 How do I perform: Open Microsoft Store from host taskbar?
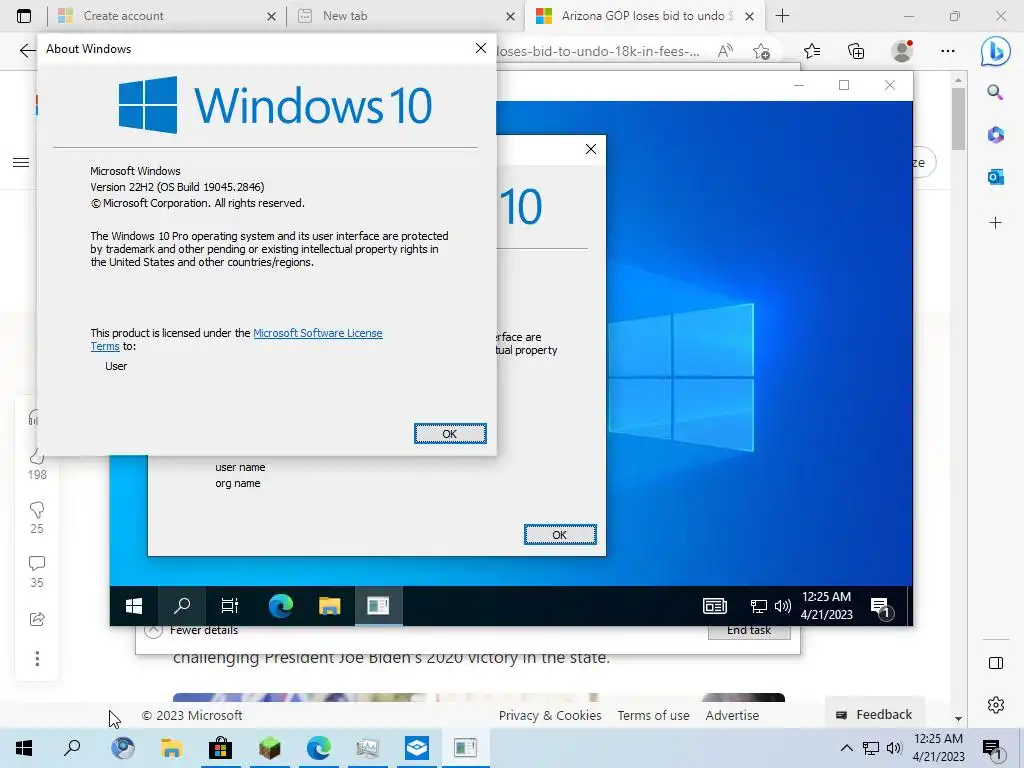pyautogui.click(x=220, y=748)
